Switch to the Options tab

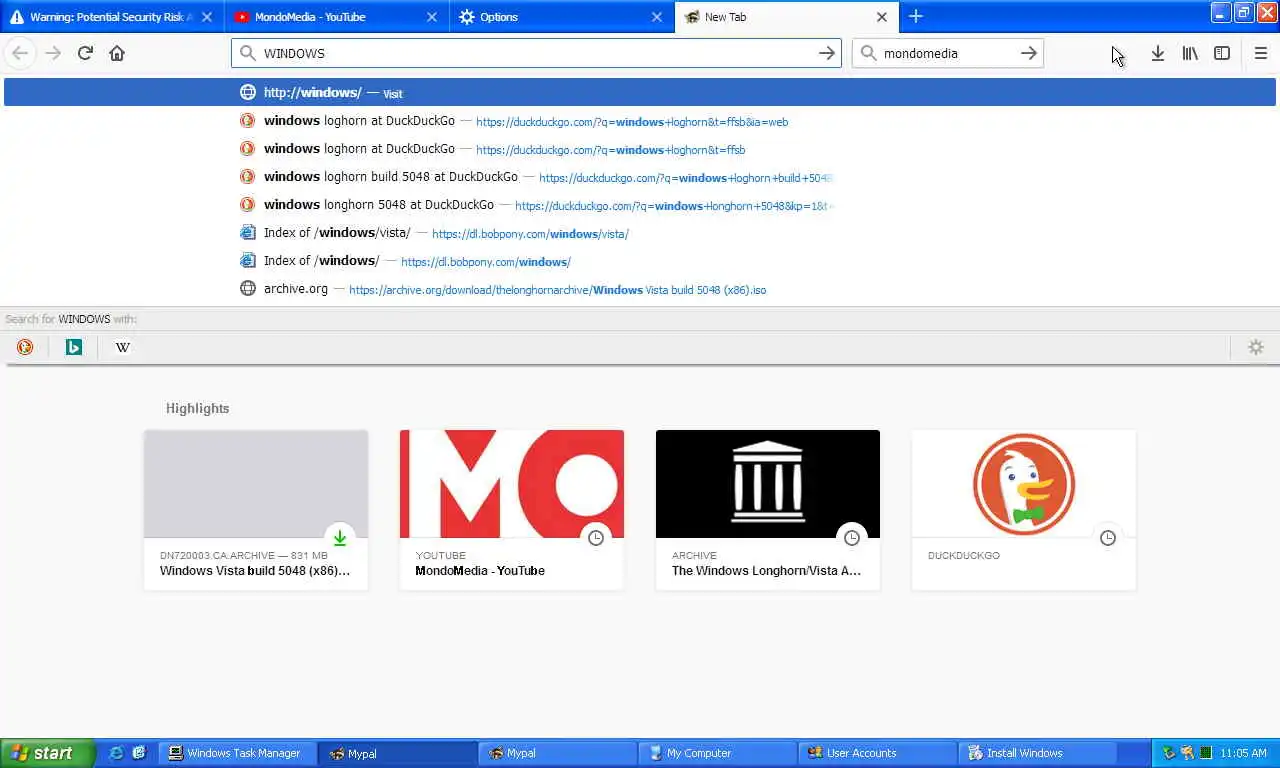(562, 17)
